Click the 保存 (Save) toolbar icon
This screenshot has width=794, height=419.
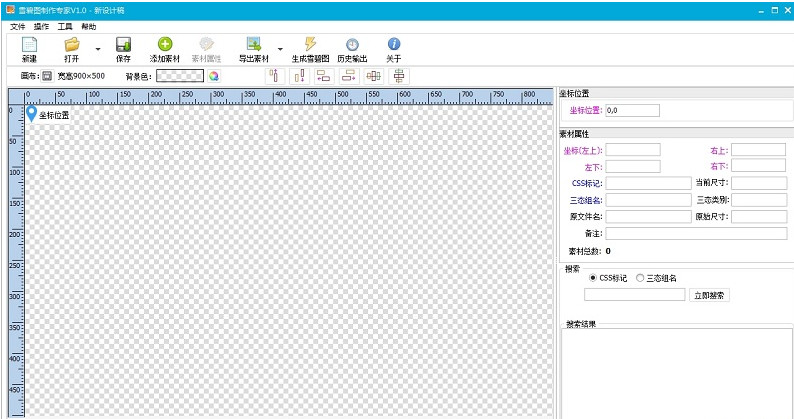point(123,45)
